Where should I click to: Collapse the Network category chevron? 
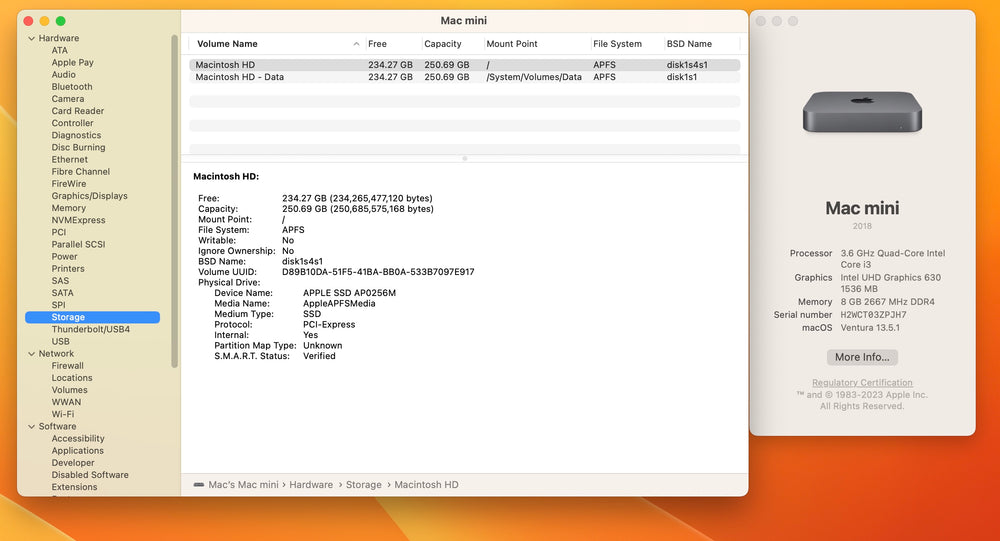[31, 353]
